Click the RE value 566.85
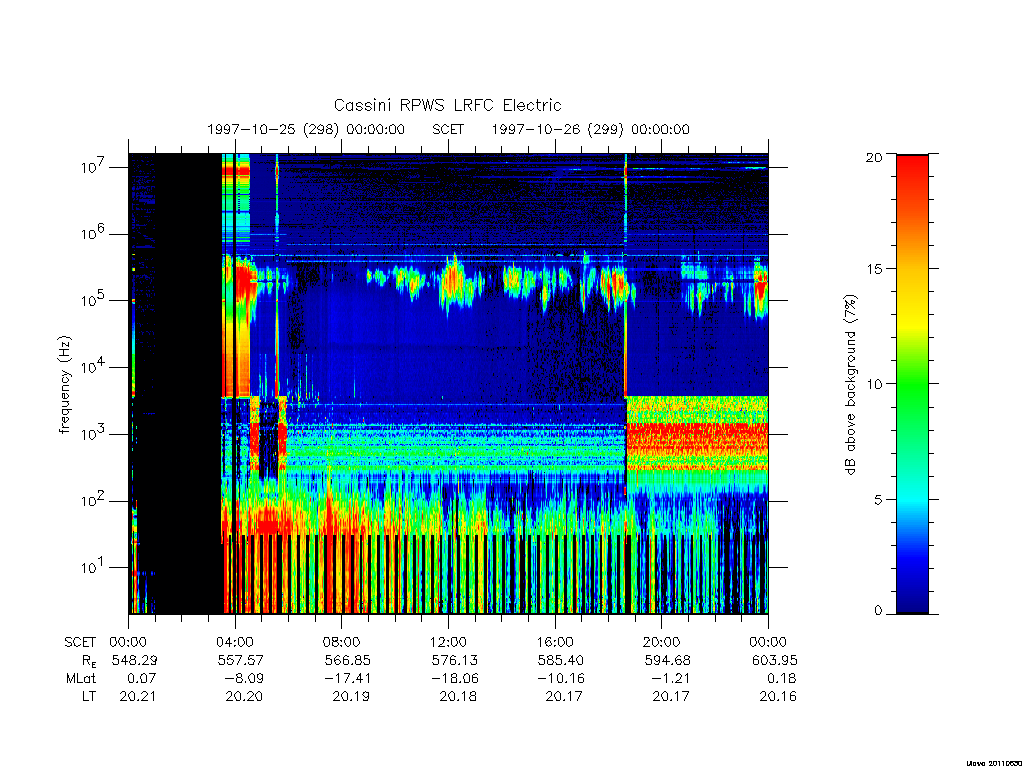1024x768 pixels. pyautogui.click(x=347, y=660)
